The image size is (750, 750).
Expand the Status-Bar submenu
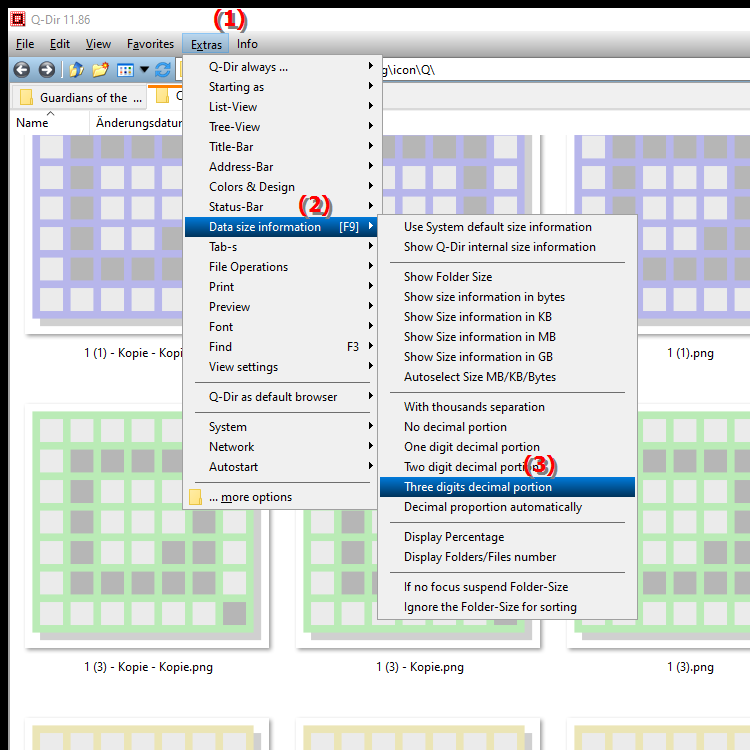[x=282, y=207]
